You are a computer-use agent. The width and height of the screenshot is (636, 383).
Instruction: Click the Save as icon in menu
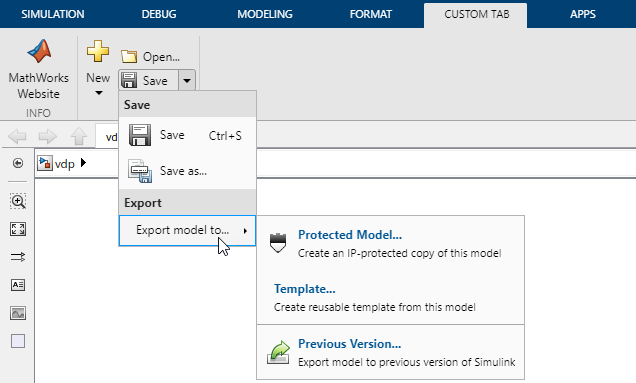140,171
